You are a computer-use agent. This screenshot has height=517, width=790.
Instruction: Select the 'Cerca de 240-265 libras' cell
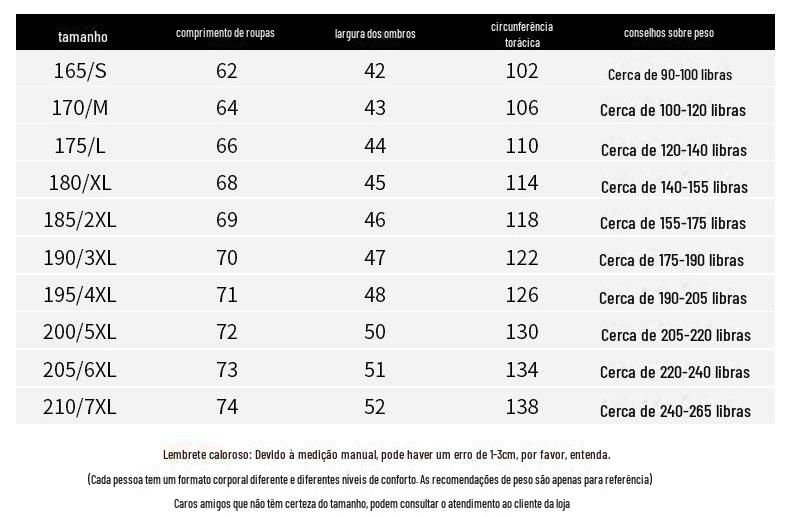(675, 411)
